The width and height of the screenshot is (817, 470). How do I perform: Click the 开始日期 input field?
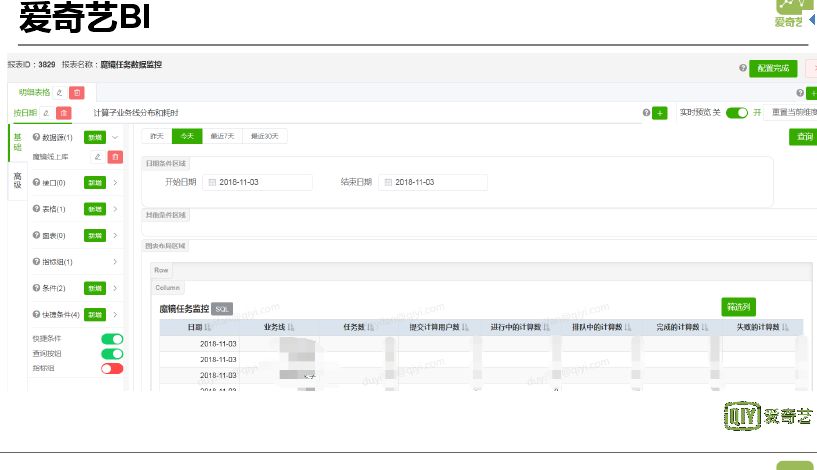pyautogui.click(x=257, y=182)
